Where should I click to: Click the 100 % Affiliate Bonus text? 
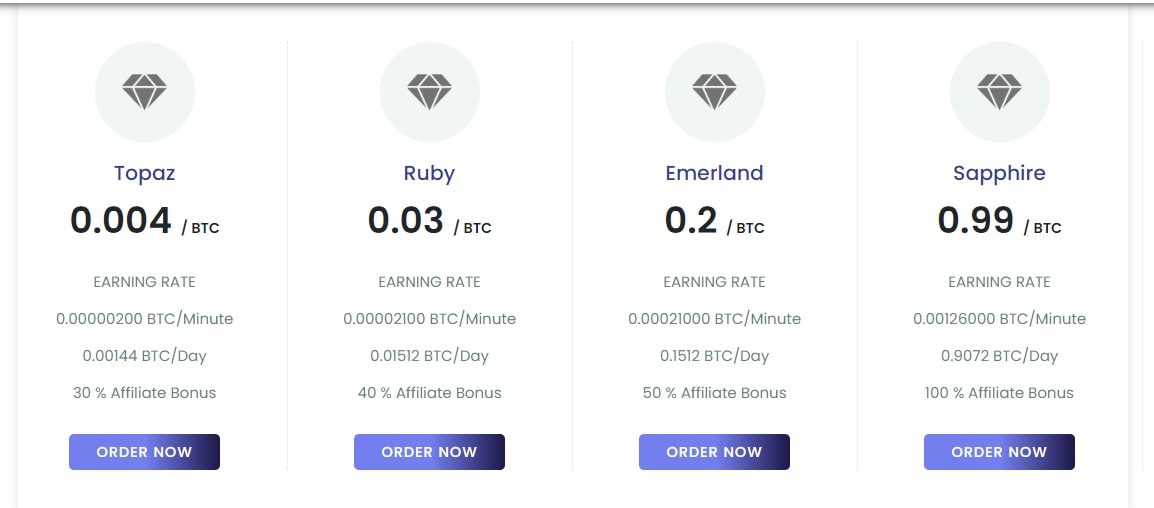(999, 393)
